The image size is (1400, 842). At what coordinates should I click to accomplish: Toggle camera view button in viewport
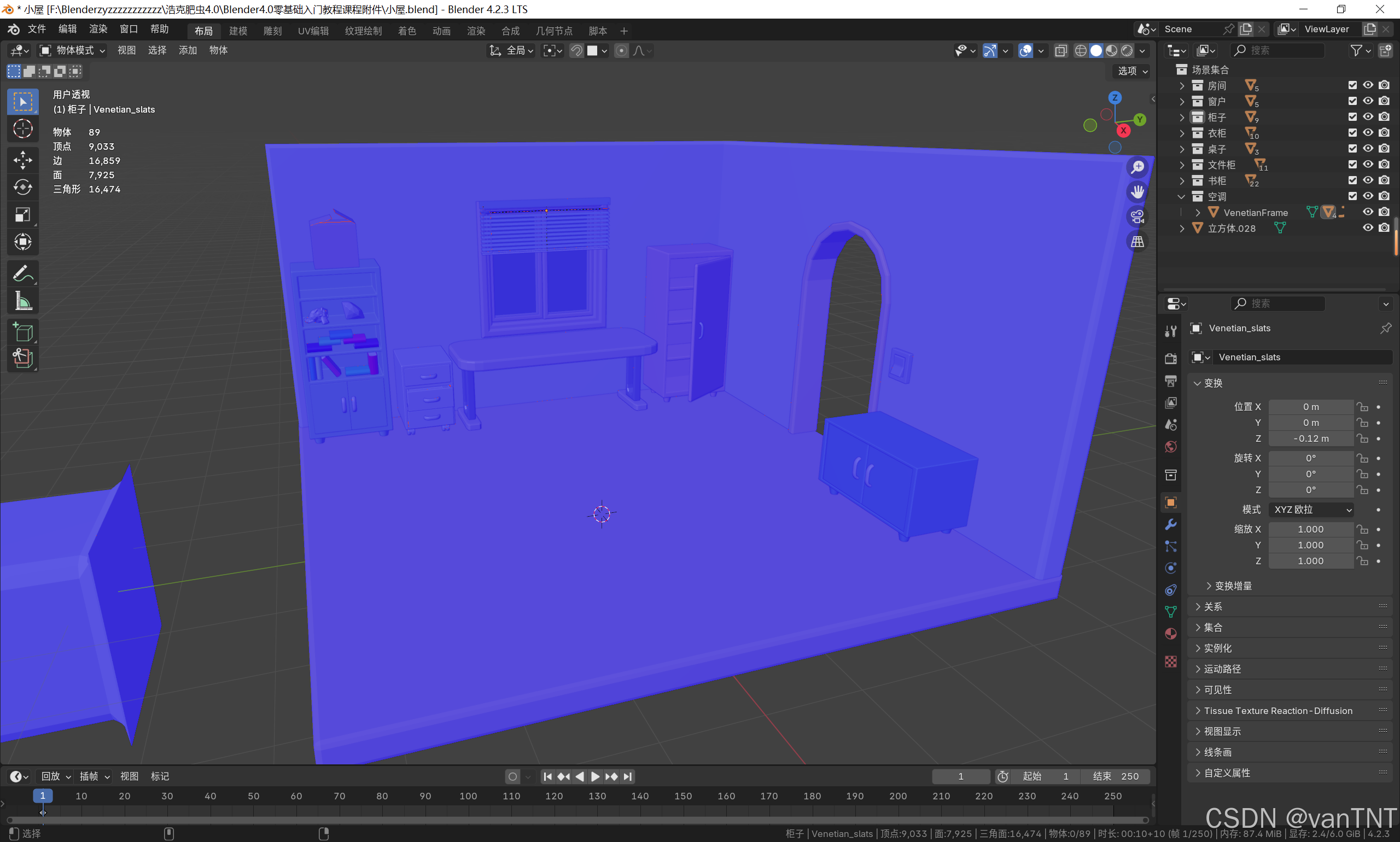click(x=1137, y=217)
